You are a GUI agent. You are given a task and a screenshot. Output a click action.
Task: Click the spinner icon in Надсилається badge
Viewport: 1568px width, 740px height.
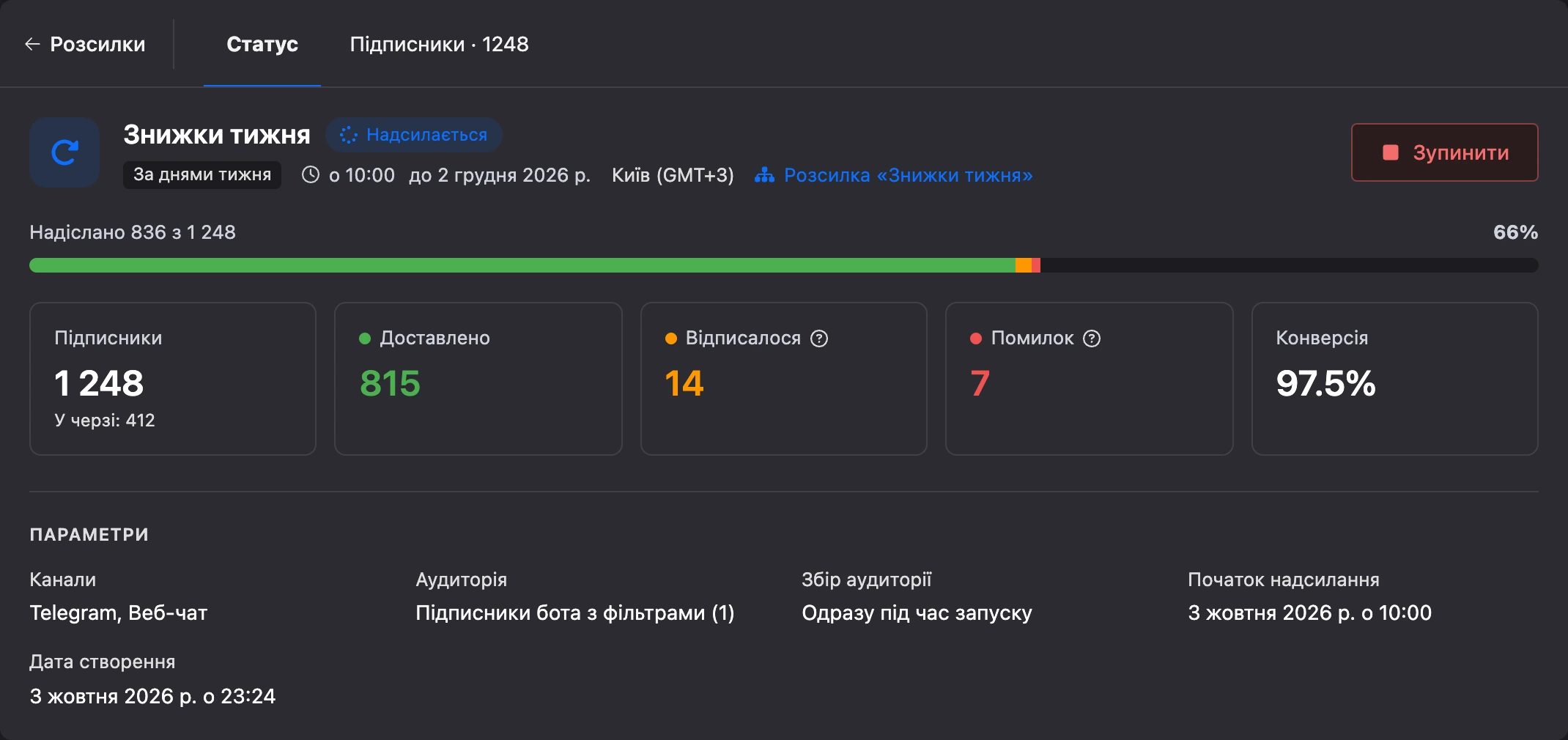point(349,135)
